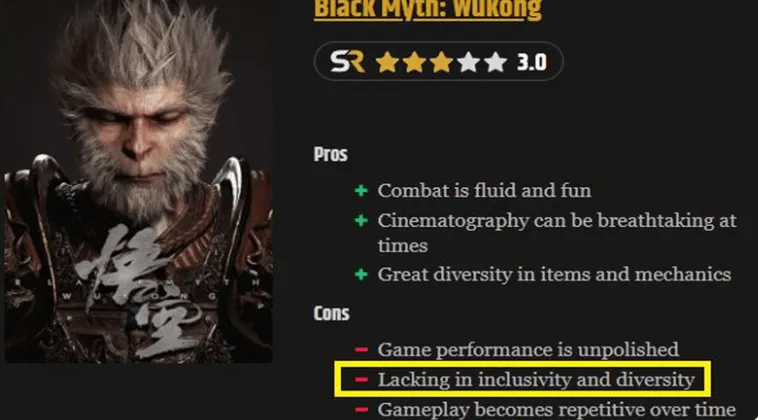Click the SR logo in rating badge
This screenshot has width=758, height=420.
pos(347,62)
